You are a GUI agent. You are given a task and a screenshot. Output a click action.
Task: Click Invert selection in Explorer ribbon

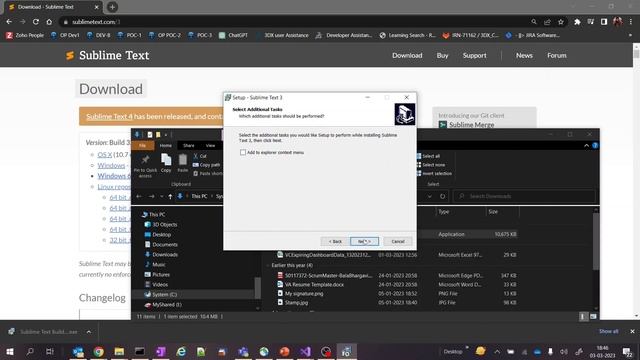434,173
